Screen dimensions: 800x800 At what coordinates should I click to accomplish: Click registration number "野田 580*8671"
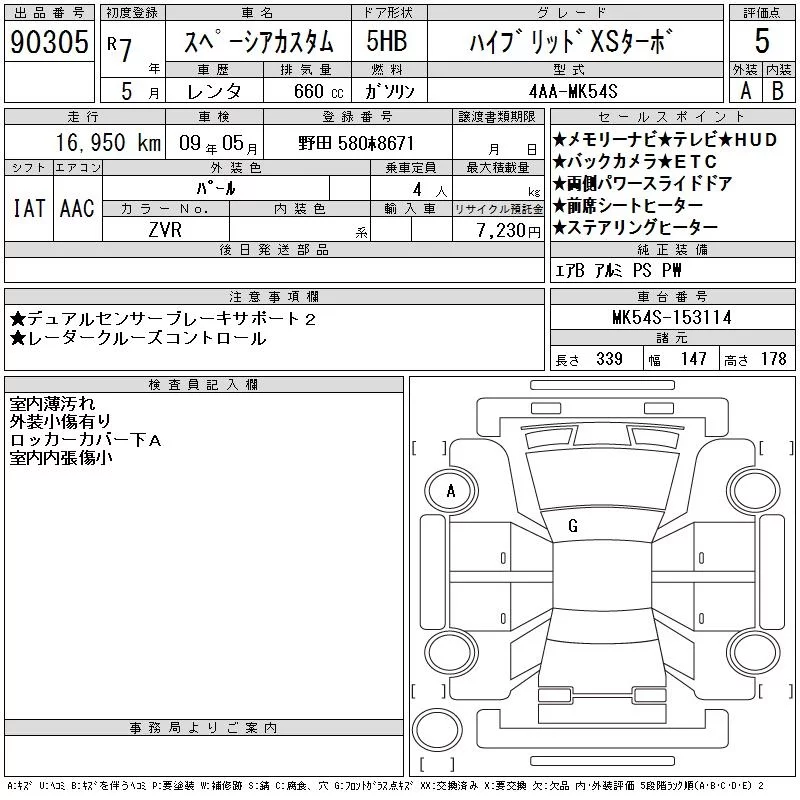tap(356, 143)
